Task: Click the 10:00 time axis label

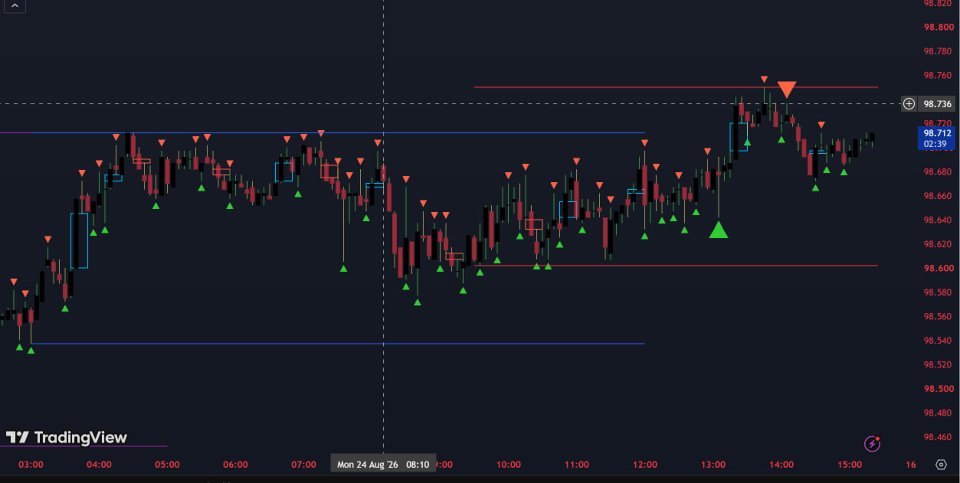Action: [x=509, y=465]
